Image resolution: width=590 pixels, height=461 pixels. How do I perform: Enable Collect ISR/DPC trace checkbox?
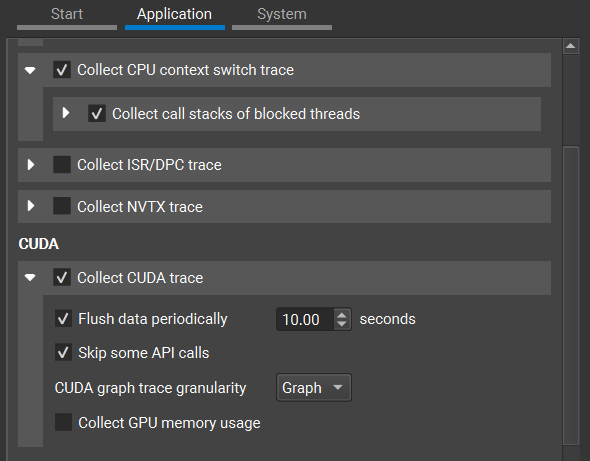(x=62, y=165)
